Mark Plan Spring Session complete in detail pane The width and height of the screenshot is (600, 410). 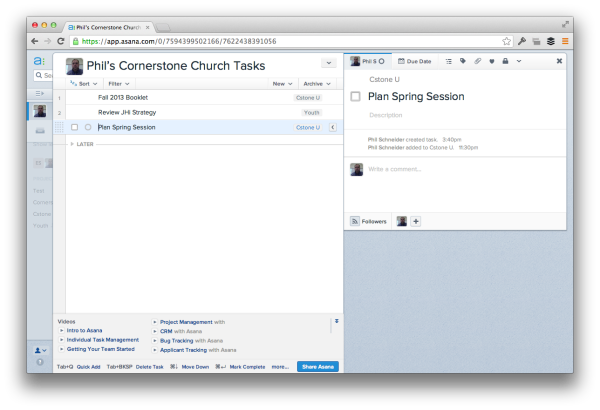tap(355, 96)
